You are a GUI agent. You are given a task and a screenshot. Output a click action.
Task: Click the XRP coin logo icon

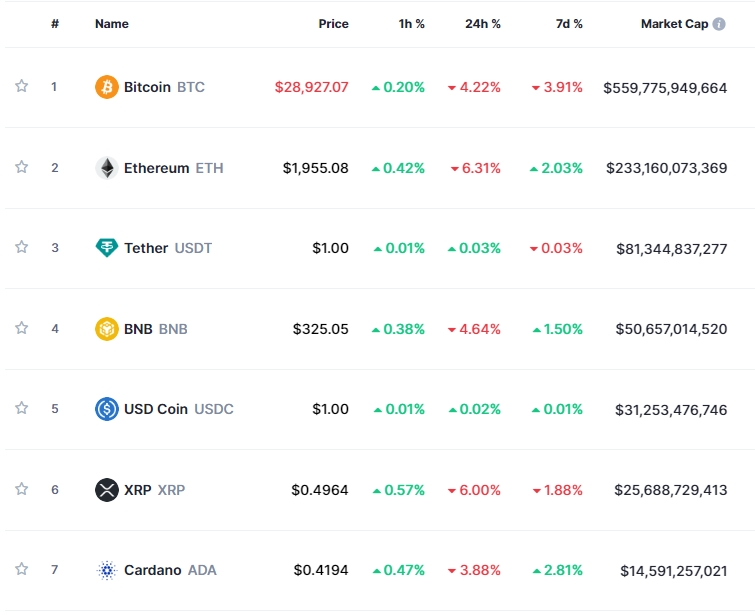tap(106, 490)
